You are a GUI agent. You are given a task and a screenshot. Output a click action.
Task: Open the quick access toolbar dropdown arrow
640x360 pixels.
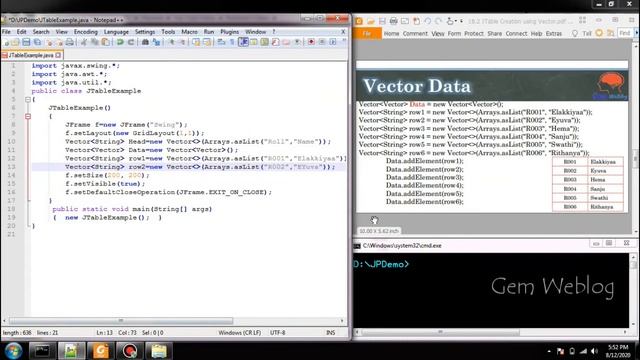[x=462, y=21]
